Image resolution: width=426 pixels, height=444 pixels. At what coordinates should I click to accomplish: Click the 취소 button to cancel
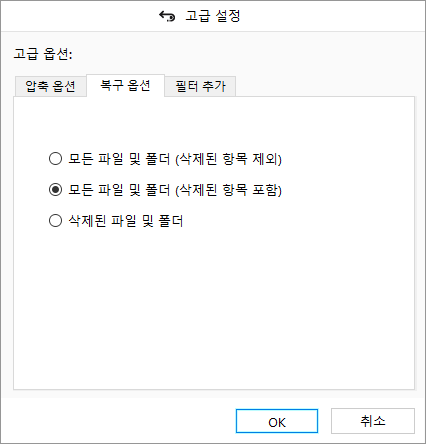tap(373, 421)
